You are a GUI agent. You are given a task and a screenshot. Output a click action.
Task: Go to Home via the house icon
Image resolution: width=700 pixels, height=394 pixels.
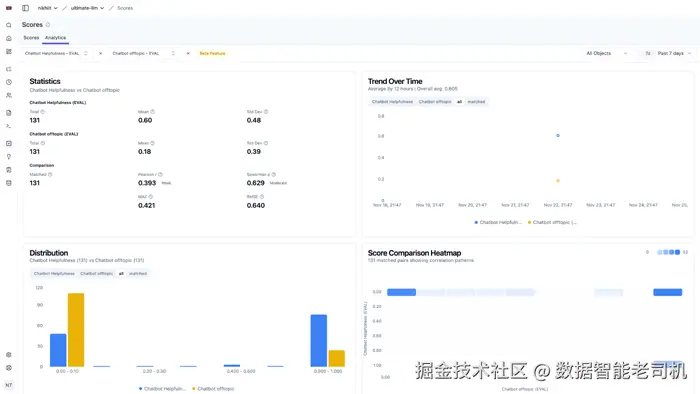(8, 38)
